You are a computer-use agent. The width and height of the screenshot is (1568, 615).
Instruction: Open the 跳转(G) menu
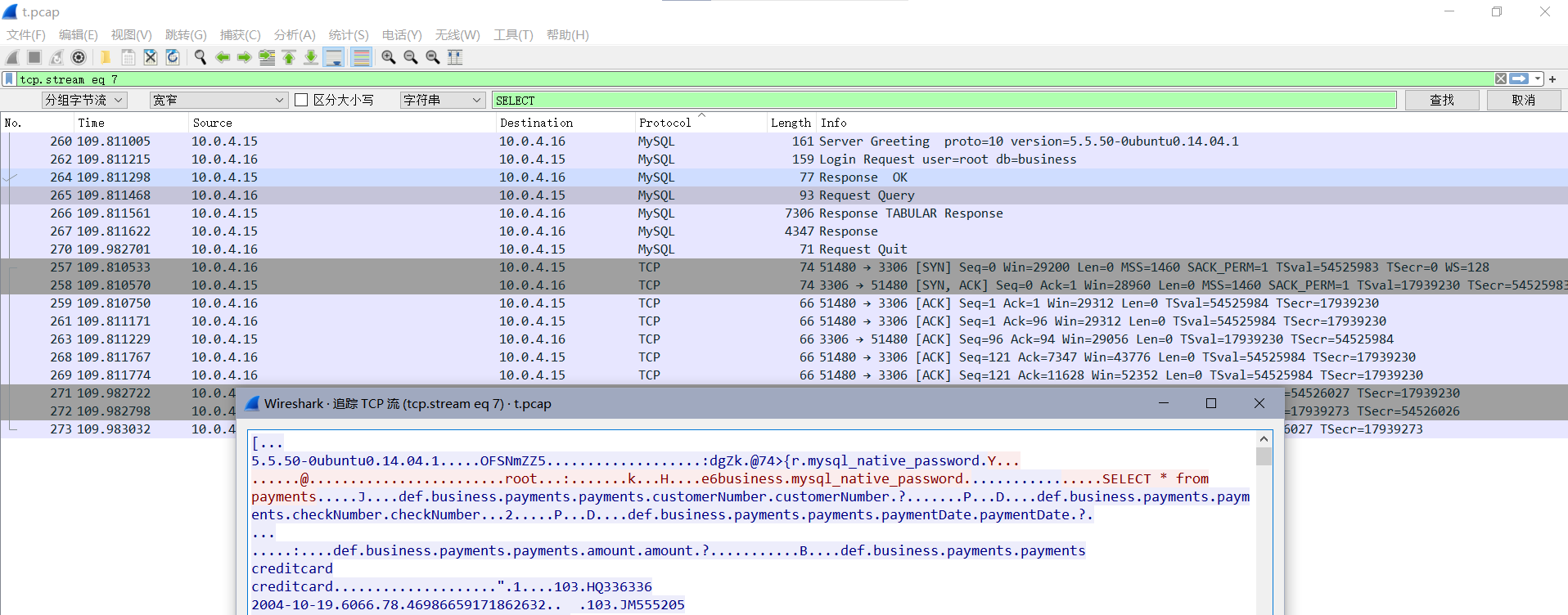186,35
